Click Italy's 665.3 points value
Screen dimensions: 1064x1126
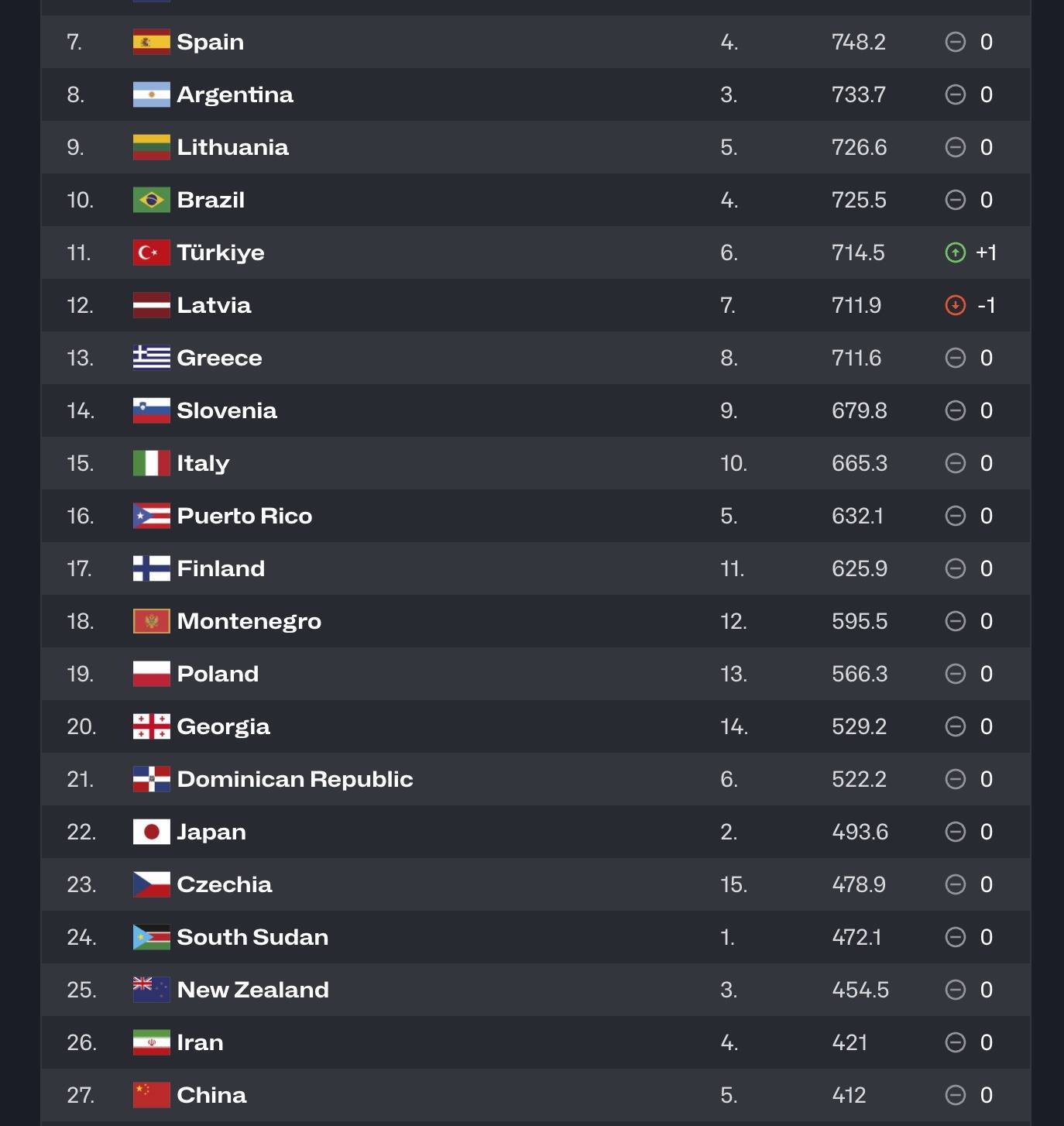860,463
